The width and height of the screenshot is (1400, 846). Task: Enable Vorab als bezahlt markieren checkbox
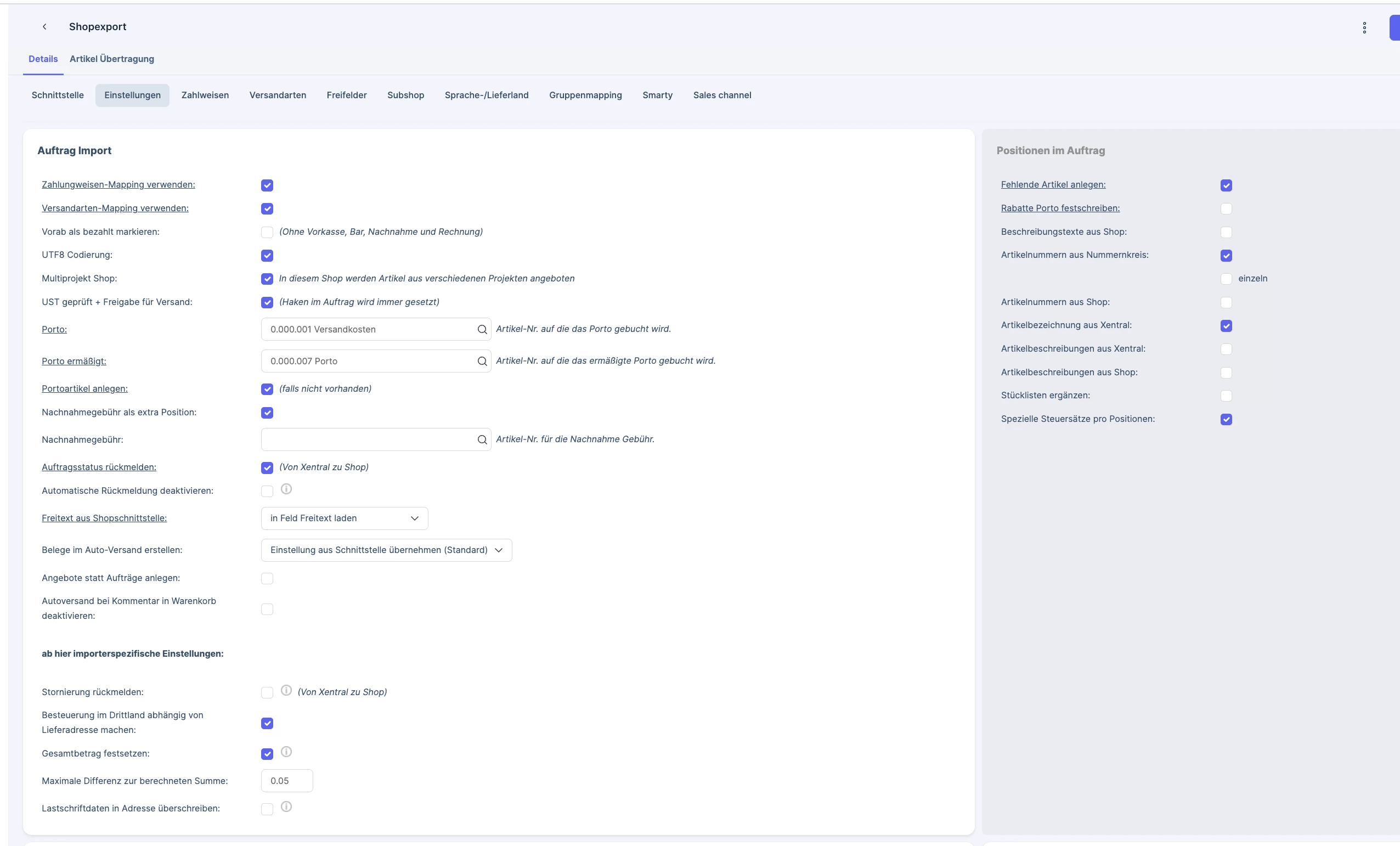(267, 232)
